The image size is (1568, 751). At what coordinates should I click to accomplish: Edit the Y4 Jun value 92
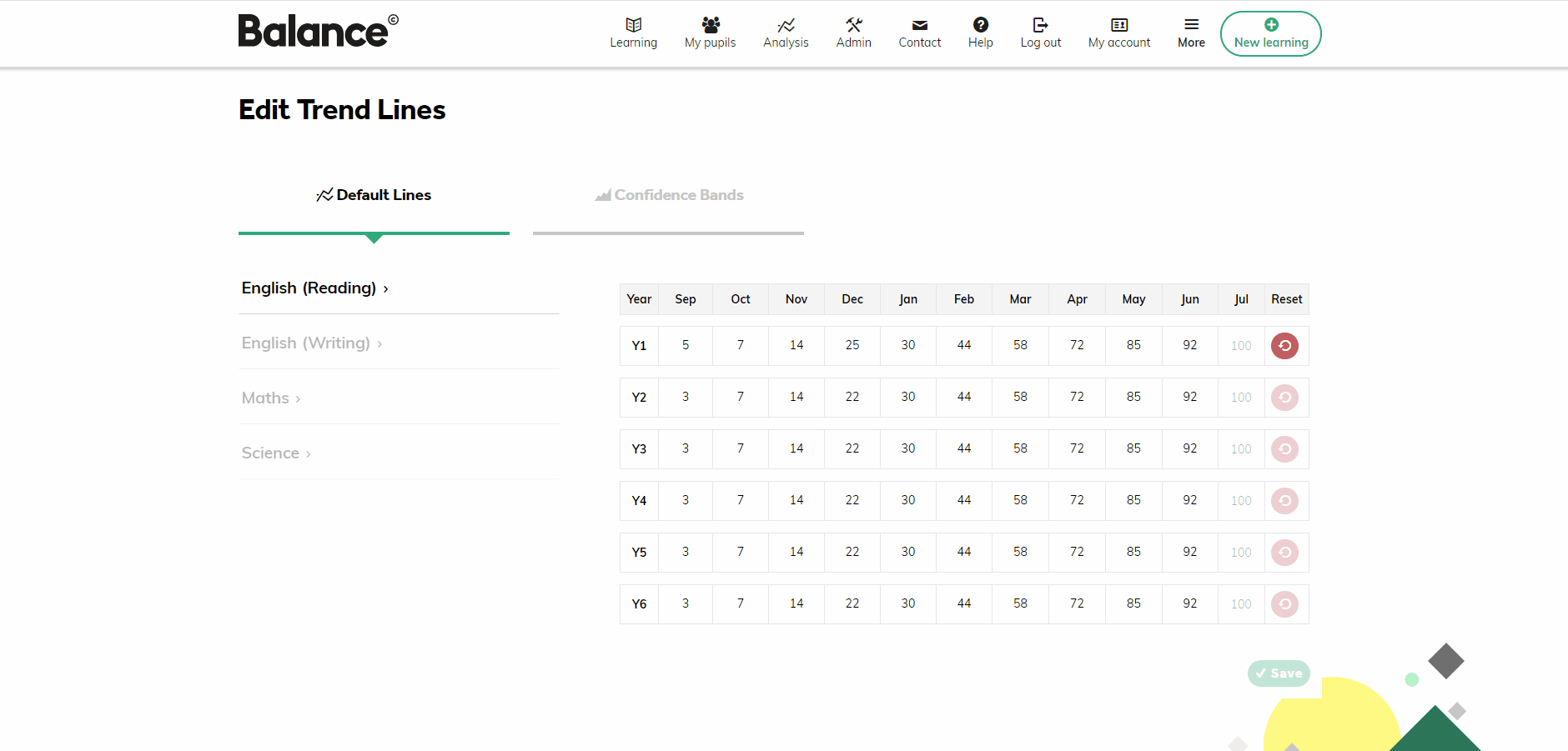1190,500
